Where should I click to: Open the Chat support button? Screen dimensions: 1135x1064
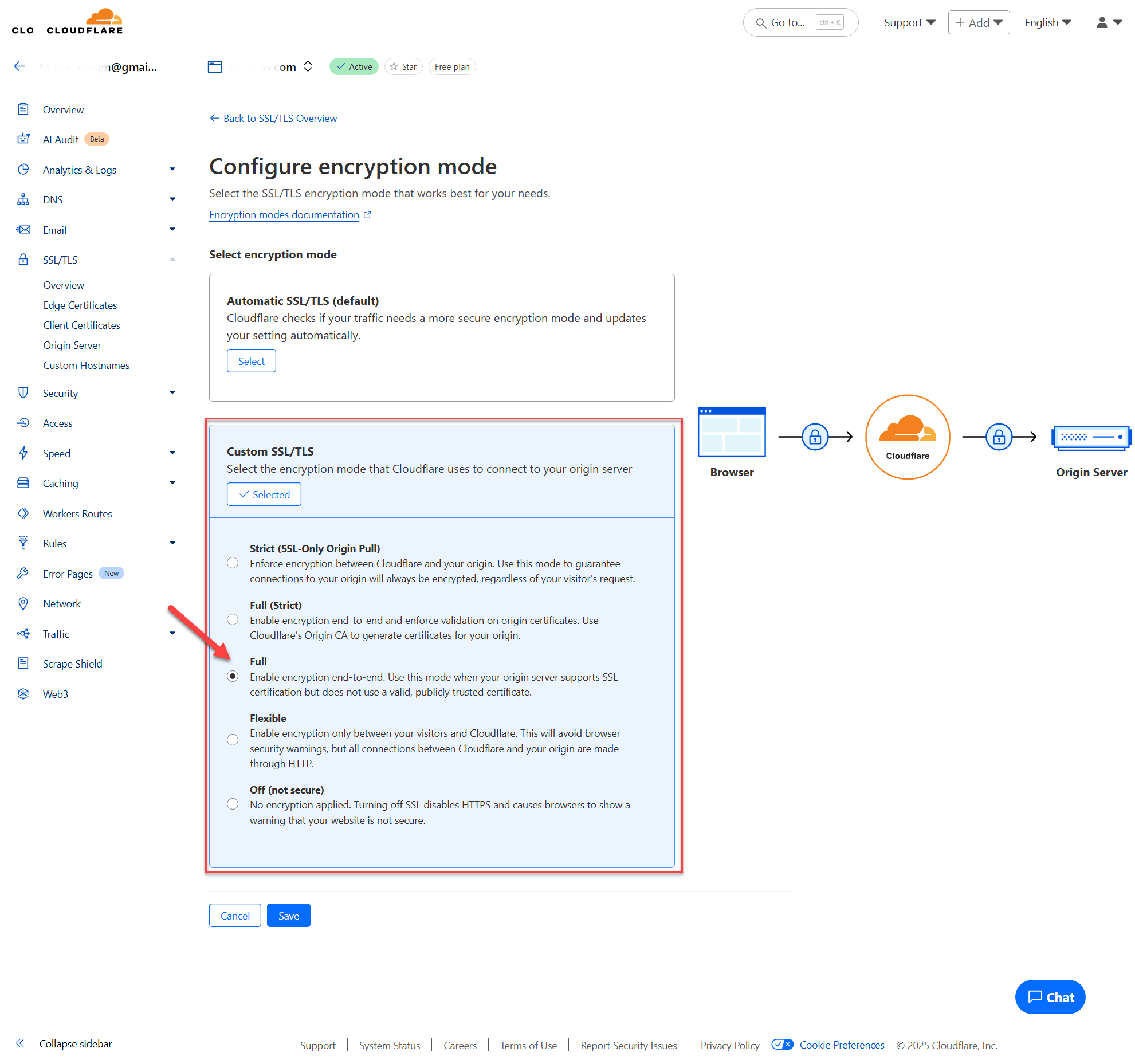[x=1050, y=997]
